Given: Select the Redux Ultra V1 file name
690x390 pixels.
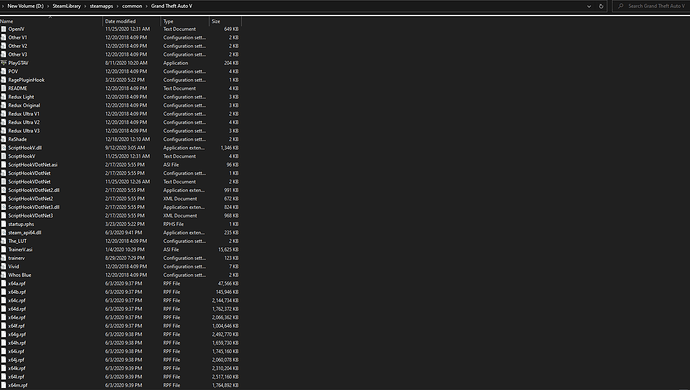Looking at the screenshot, I should [x=24, y=114].
